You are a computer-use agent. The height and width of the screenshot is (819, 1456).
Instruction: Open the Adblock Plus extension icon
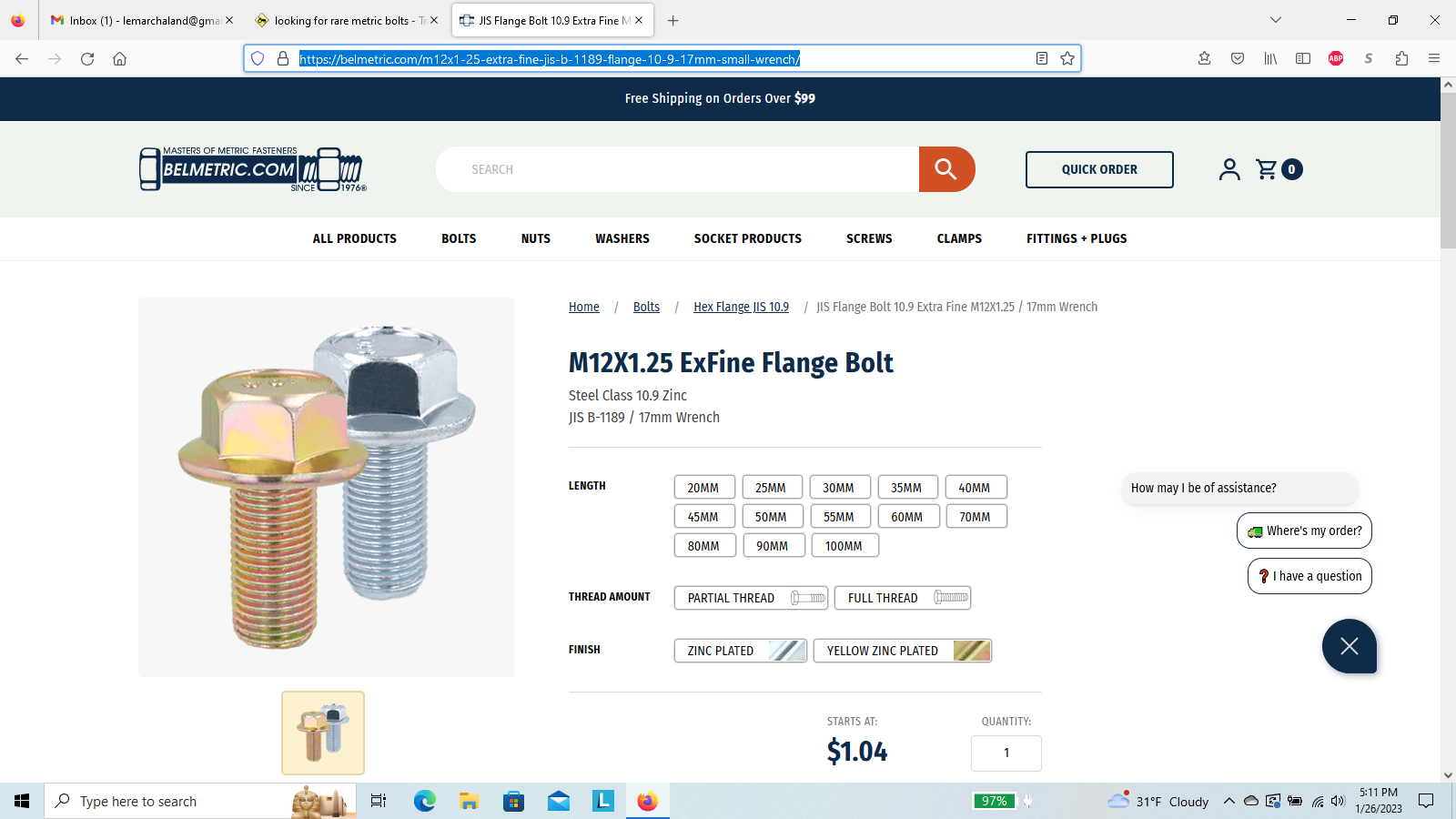[x=1336, y=58]
